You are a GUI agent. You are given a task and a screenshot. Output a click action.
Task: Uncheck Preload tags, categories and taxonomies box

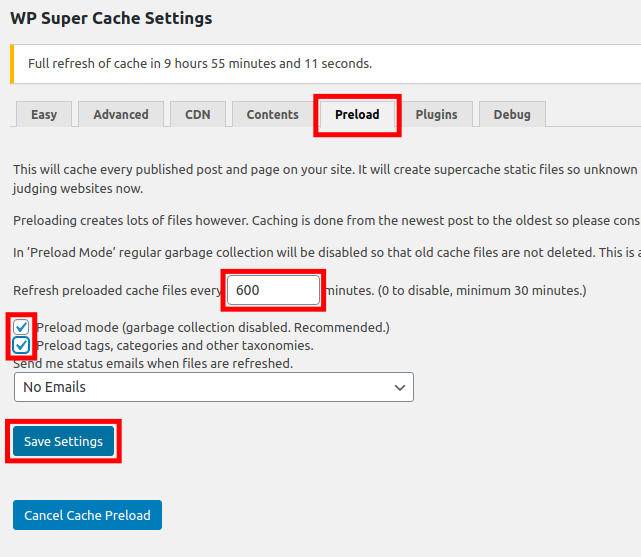(x=22, y=345)
